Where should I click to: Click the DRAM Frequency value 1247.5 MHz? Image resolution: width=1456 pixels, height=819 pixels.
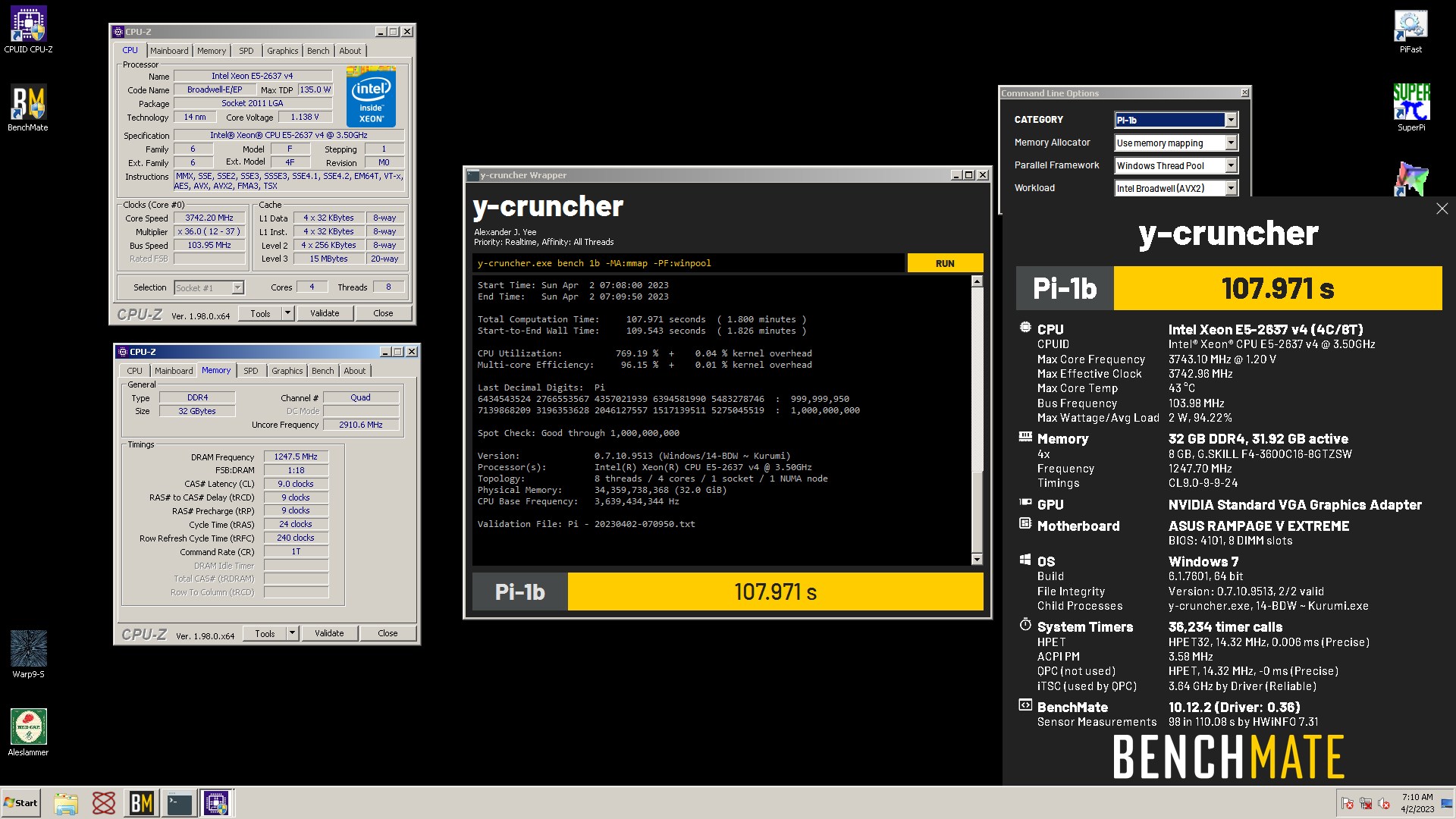pos(296,457)
